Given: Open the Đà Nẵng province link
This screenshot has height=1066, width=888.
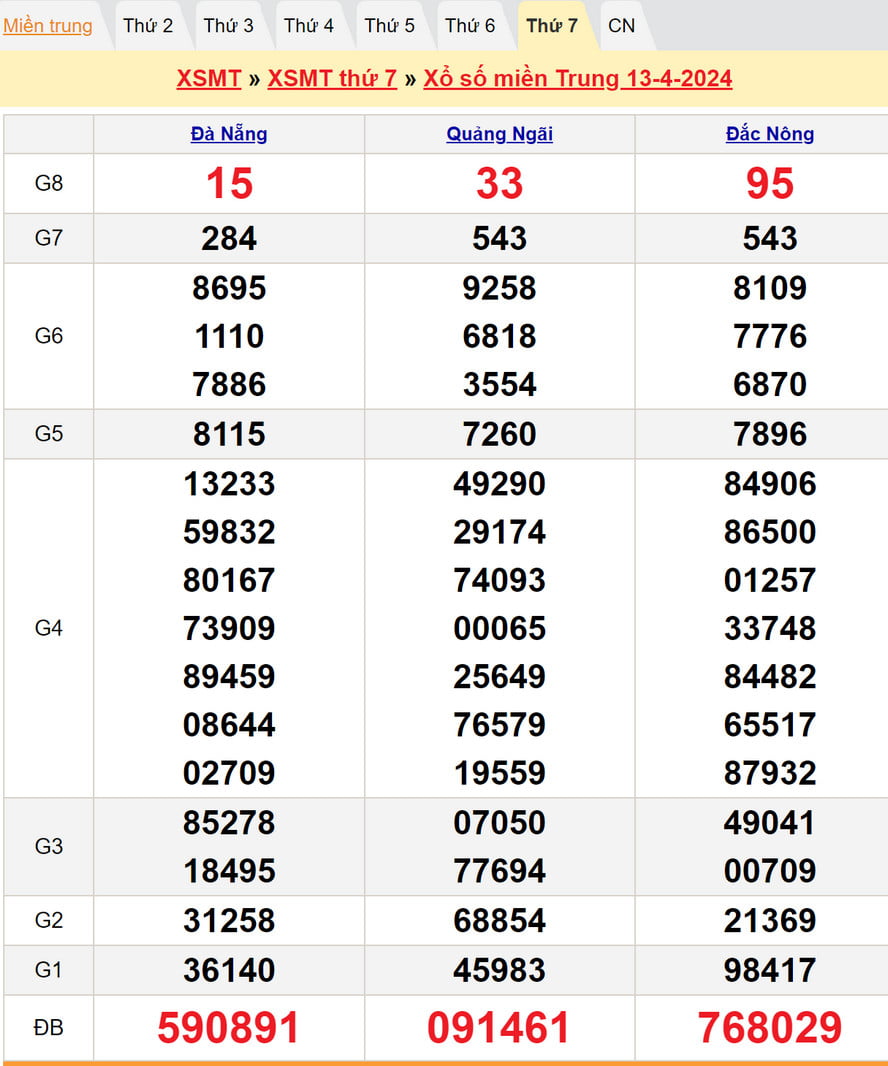Looking at the screenshot, I should click(x=229, y=134).
